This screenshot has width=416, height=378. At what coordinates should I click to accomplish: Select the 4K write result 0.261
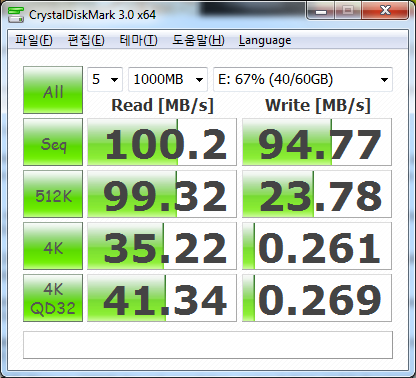317,246
